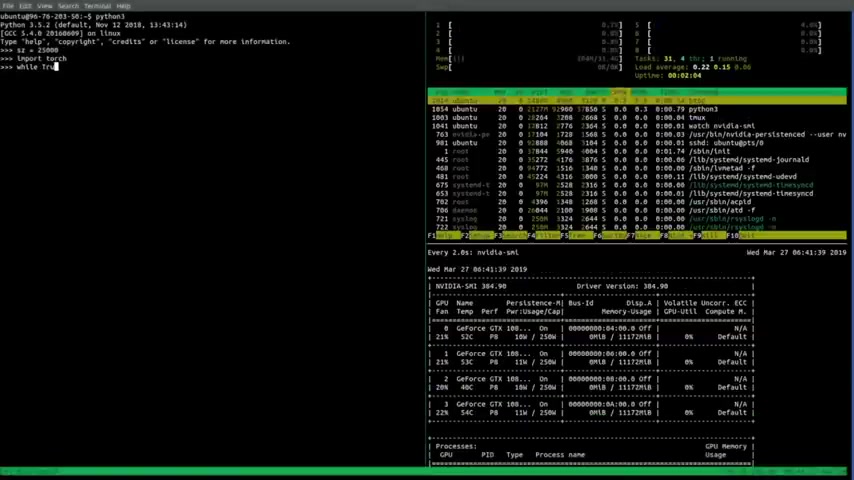The height and width of the screenshot is (480, 854).
Task: Click htop F7 Nice- button
Action: 643,235
